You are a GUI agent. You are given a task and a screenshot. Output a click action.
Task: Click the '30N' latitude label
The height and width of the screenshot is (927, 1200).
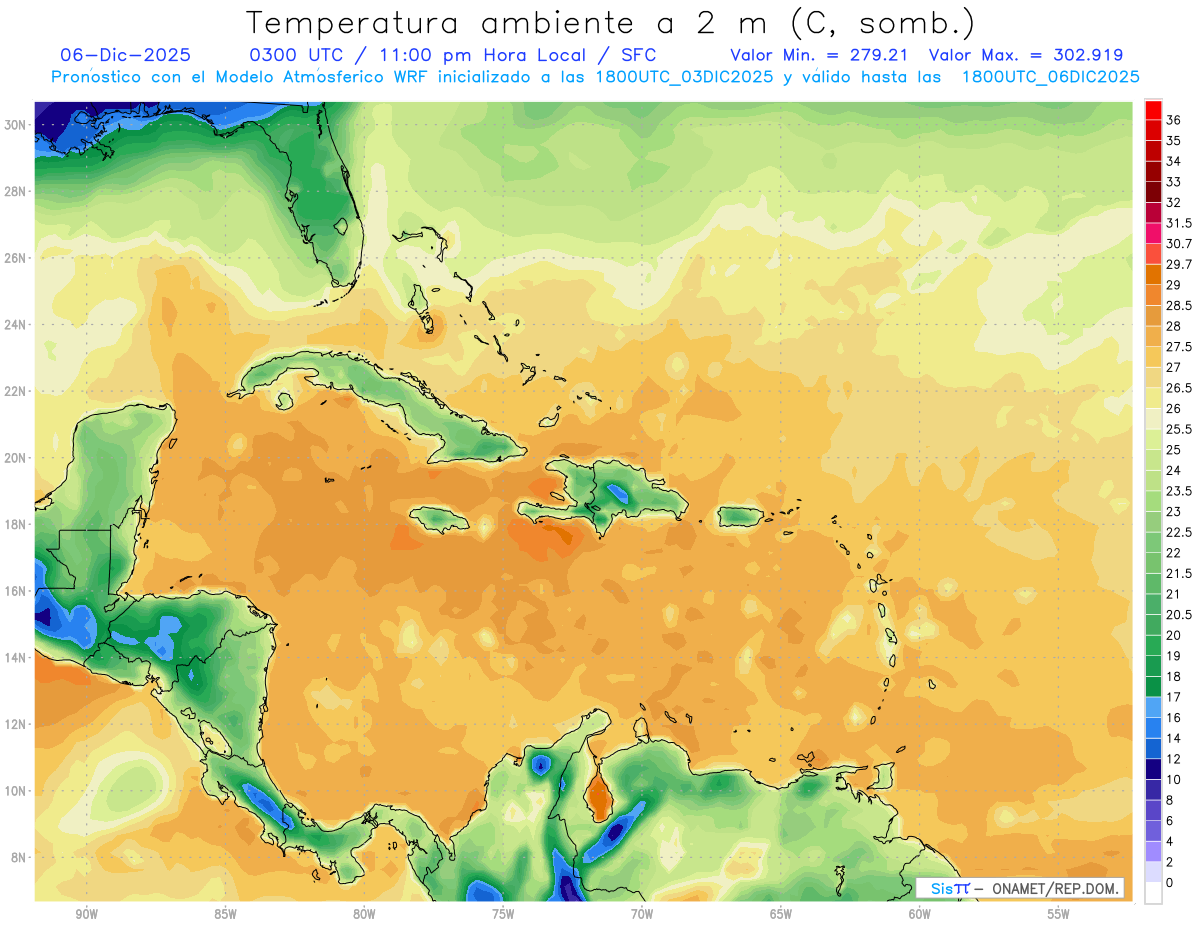[17, 124]
